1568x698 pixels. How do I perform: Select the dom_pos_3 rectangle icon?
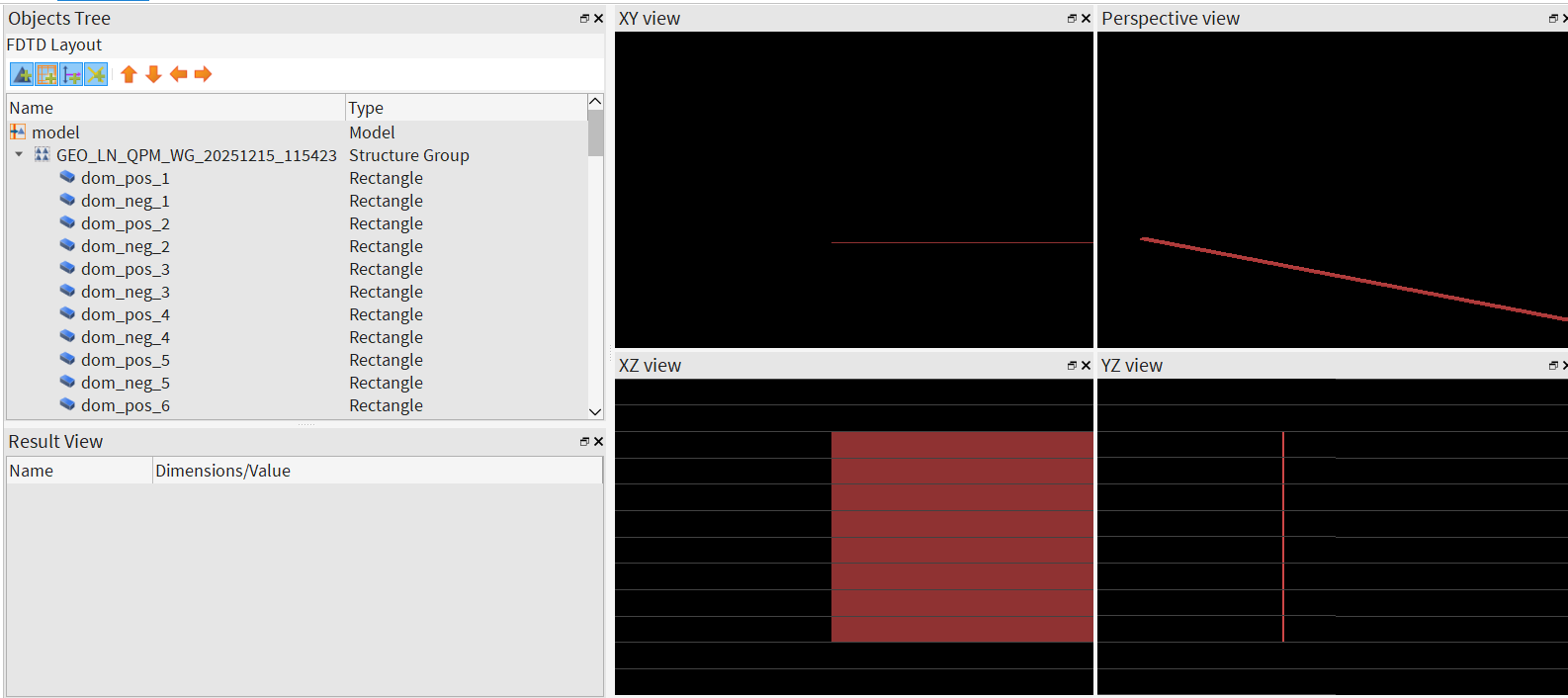67,268
